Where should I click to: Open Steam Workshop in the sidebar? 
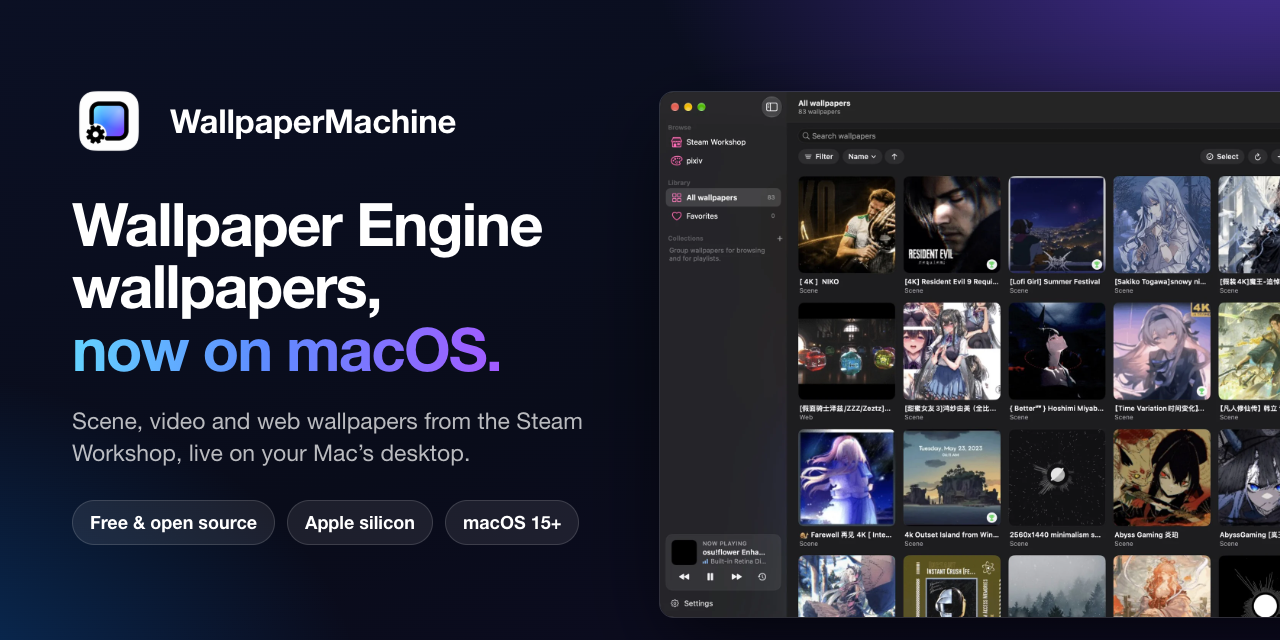click(723, 142)
